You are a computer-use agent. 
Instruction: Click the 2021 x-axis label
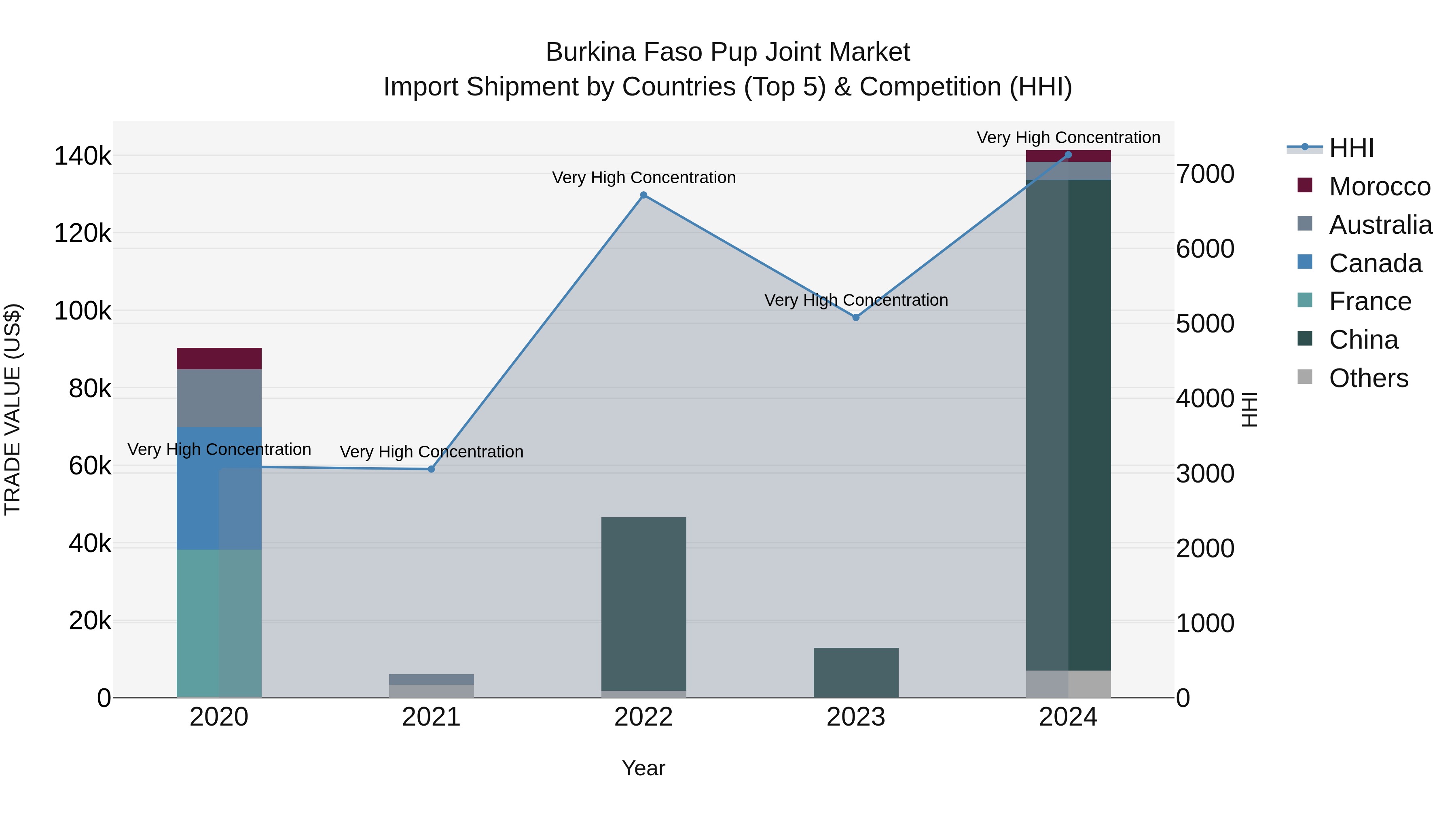tap(431, 717)
